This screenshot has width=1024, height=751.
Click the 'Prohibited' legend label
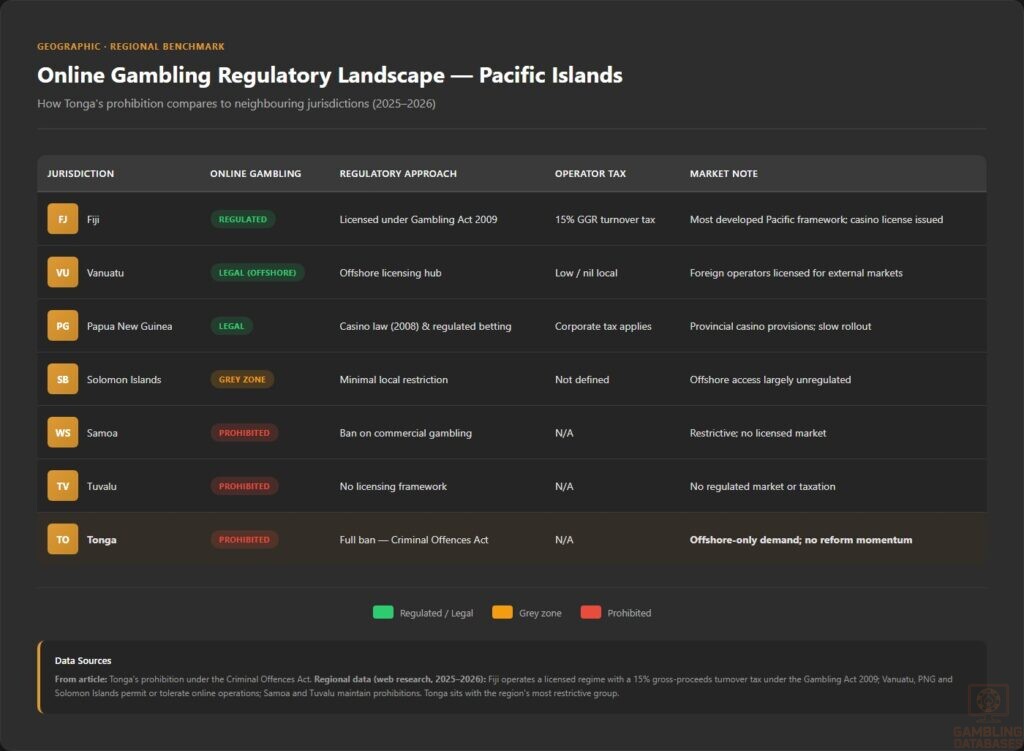(x=629, y=613)
